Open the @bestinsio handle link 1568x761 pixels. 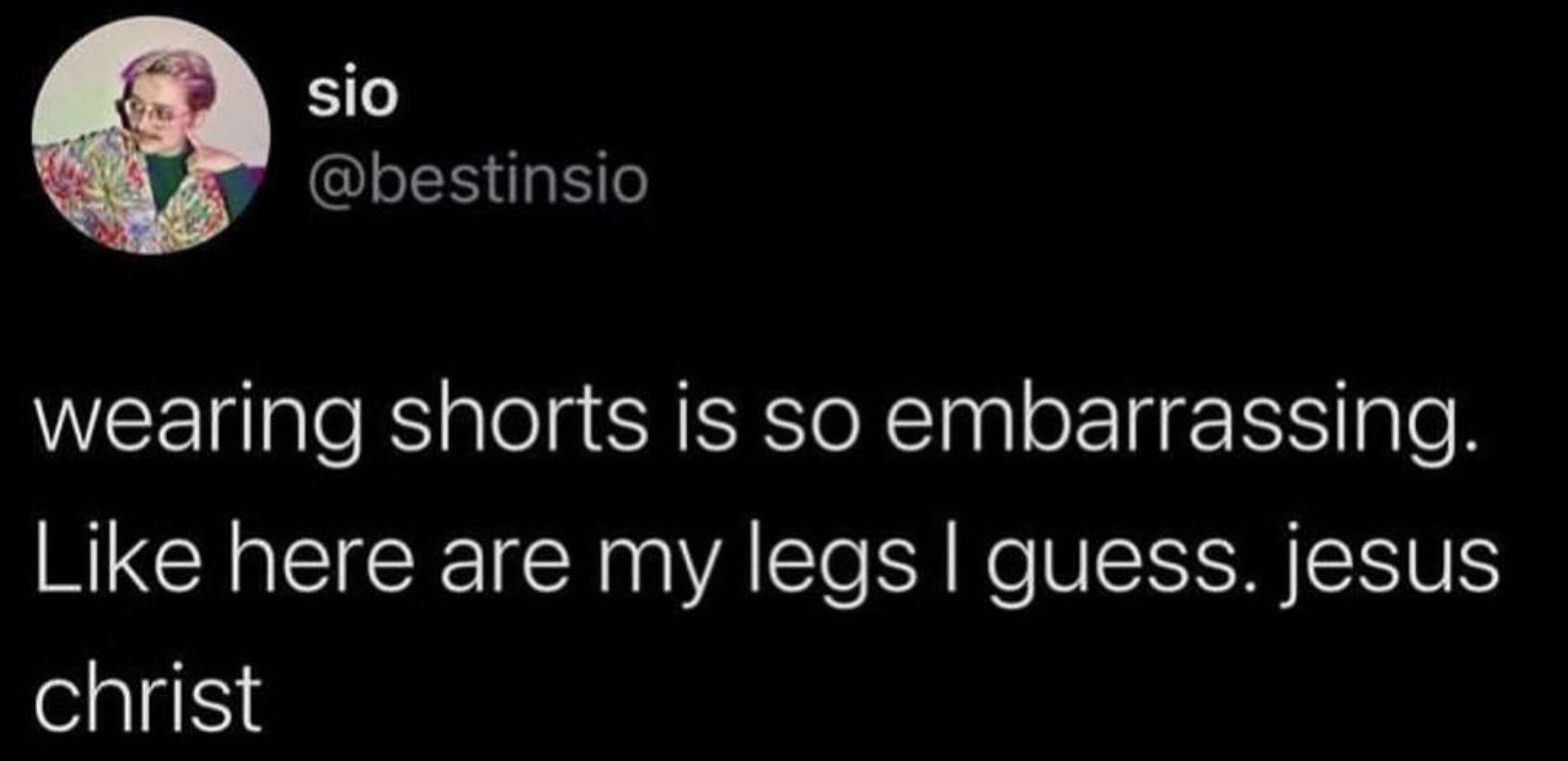pyautogui.click(x=478, y=181)
